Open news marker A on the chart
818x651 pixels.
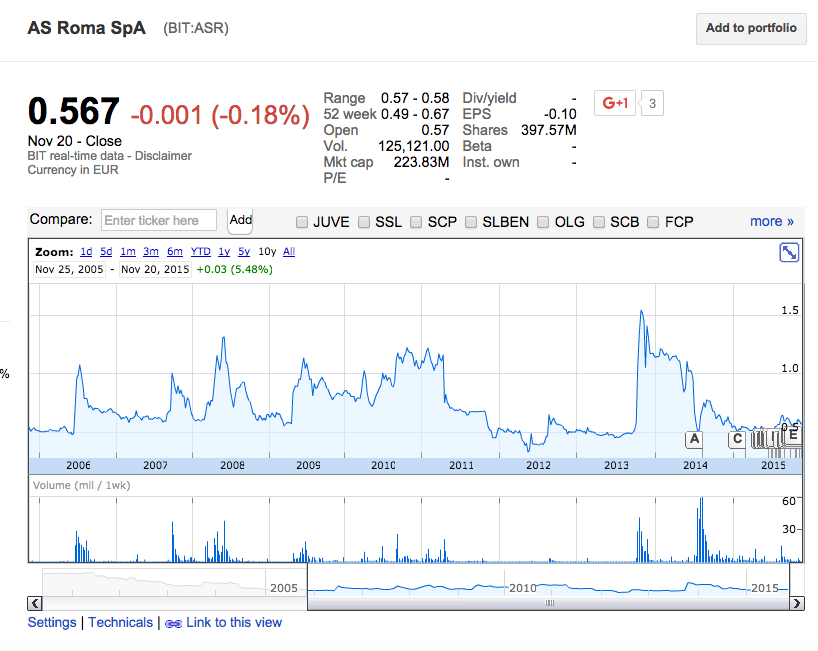click(694, 439)
